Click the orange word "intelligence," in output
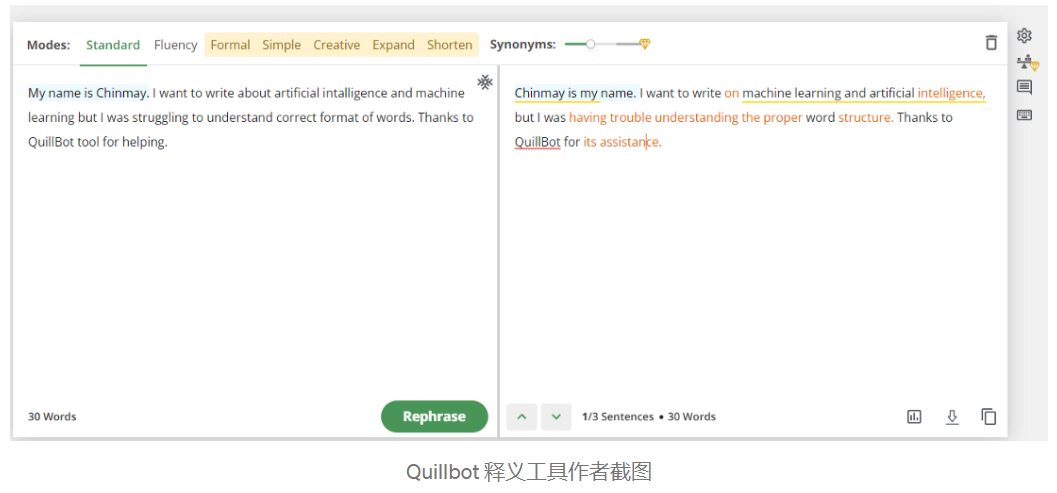The image size is (1057, 493). coord(951,93)
